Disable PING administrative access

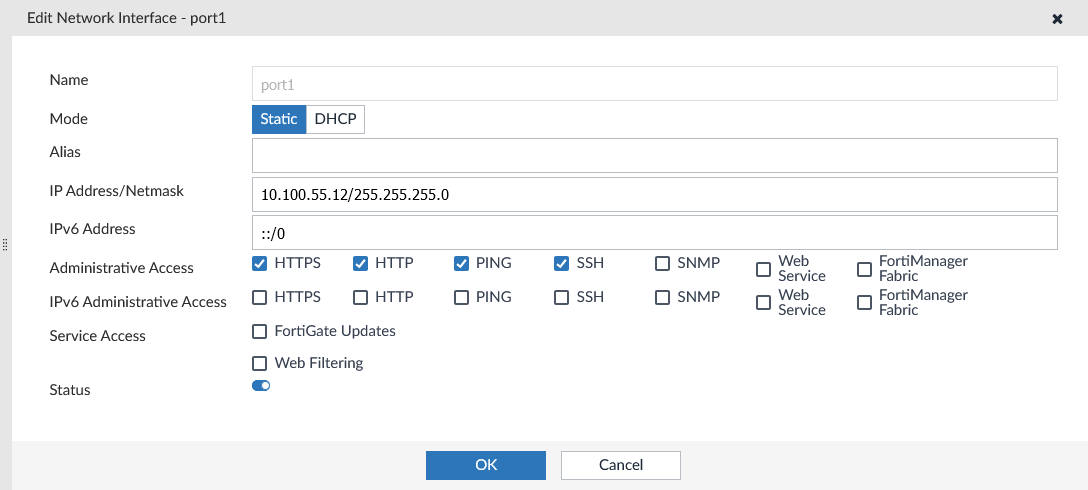(x=462, y=264)
